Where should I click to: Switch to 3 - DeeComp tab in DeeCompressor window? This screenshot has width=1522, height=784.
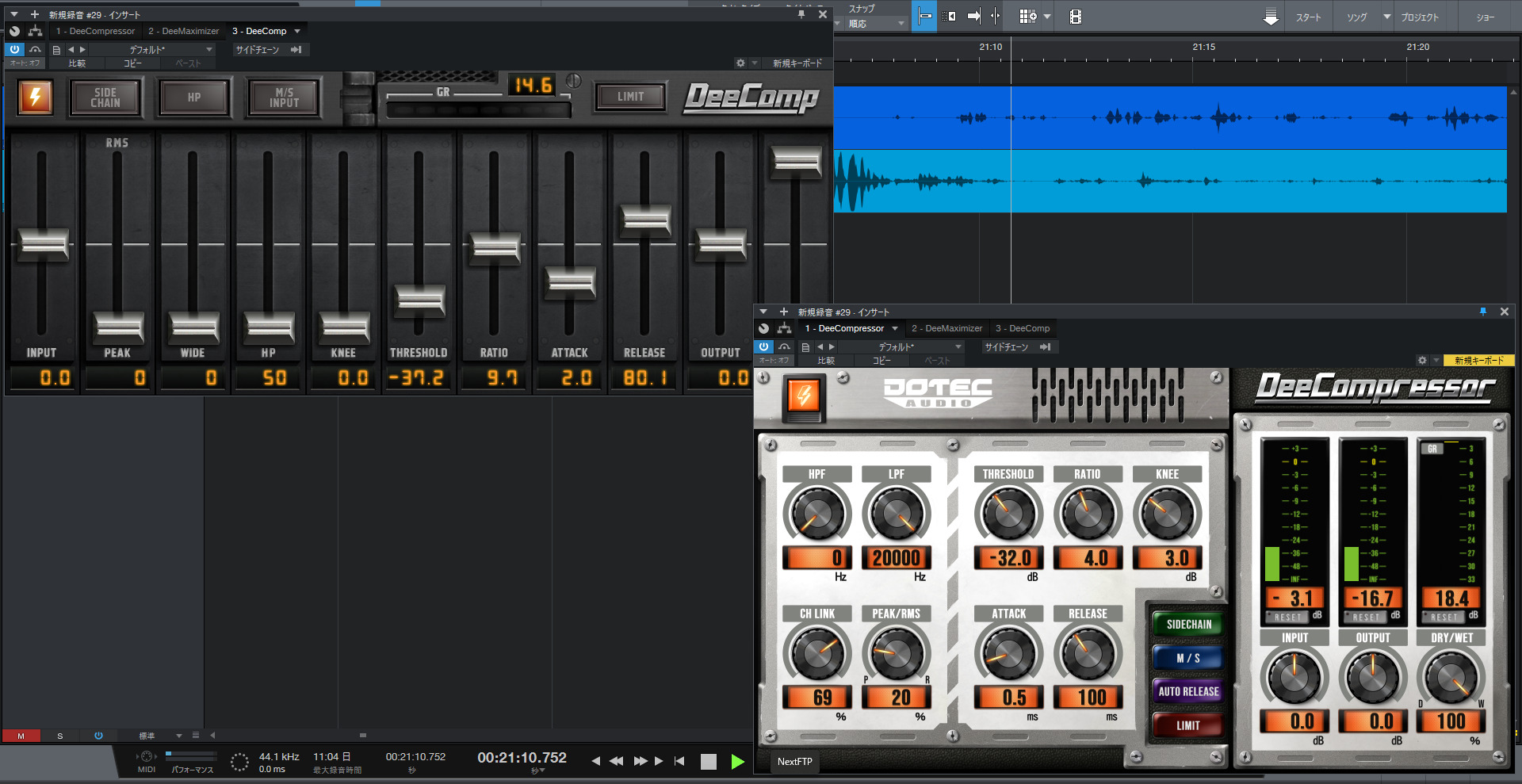[1023, 328]
